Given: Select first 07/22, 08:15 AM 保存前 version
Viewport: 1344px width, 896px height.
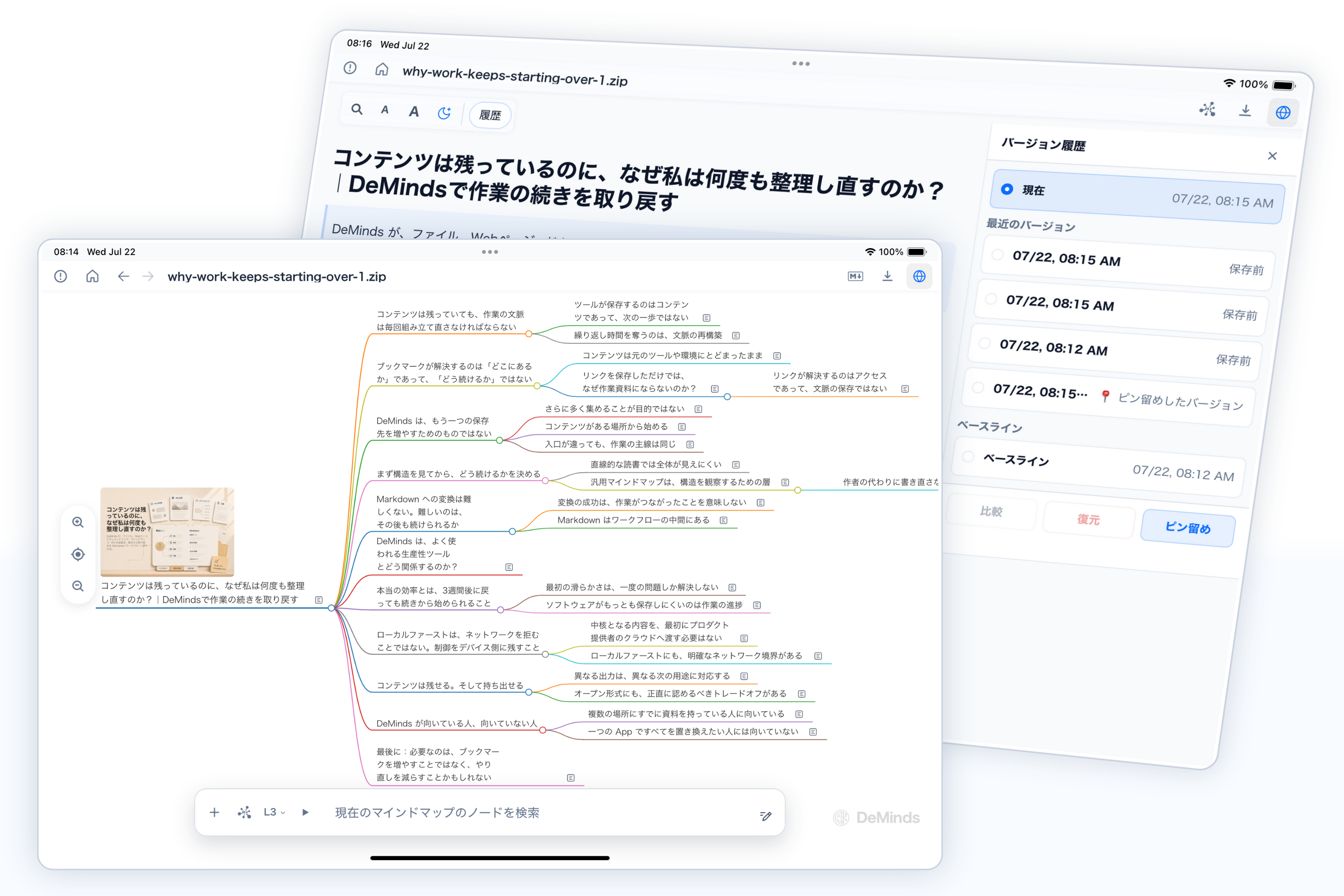Looking at the screenshot, I should [1129, 263].
